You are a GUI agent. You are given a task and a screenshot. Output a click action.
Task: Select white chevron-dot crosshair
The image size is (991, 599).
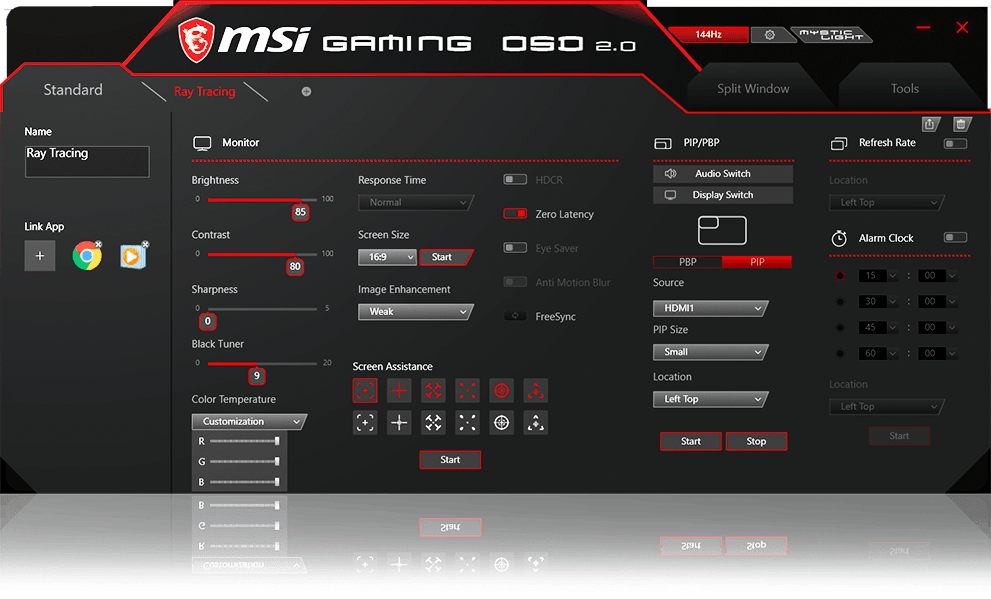(x=535, y=423)
